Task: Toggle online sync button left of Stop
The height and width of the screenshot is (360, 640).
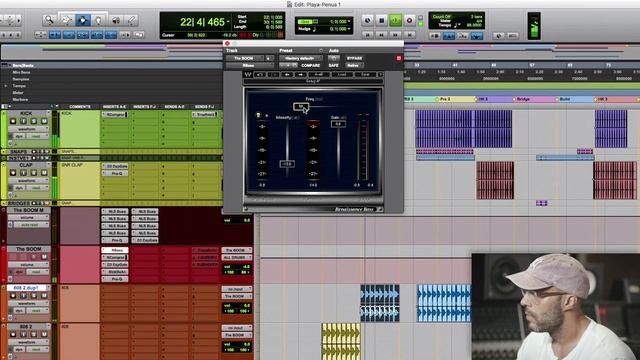Action: (x=367, y=20)
